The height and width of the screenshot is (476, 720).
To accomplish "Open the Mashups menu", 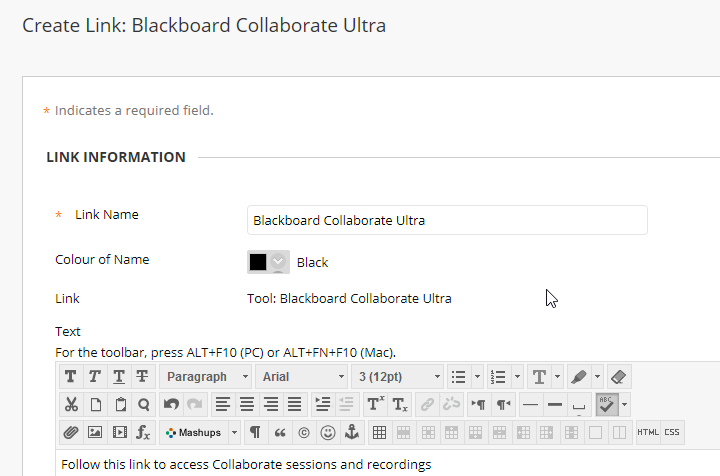I will pos(200,433).
